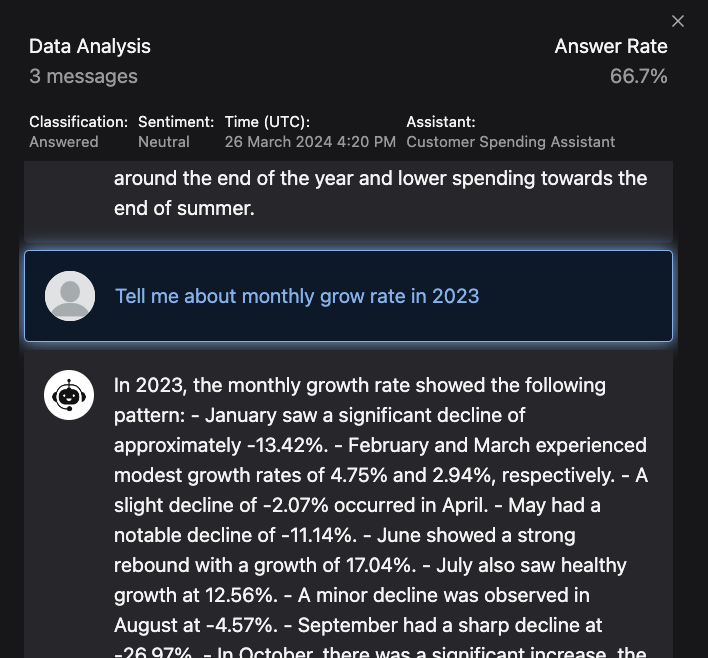Click the 26 March 2024 timestamp

310,142
